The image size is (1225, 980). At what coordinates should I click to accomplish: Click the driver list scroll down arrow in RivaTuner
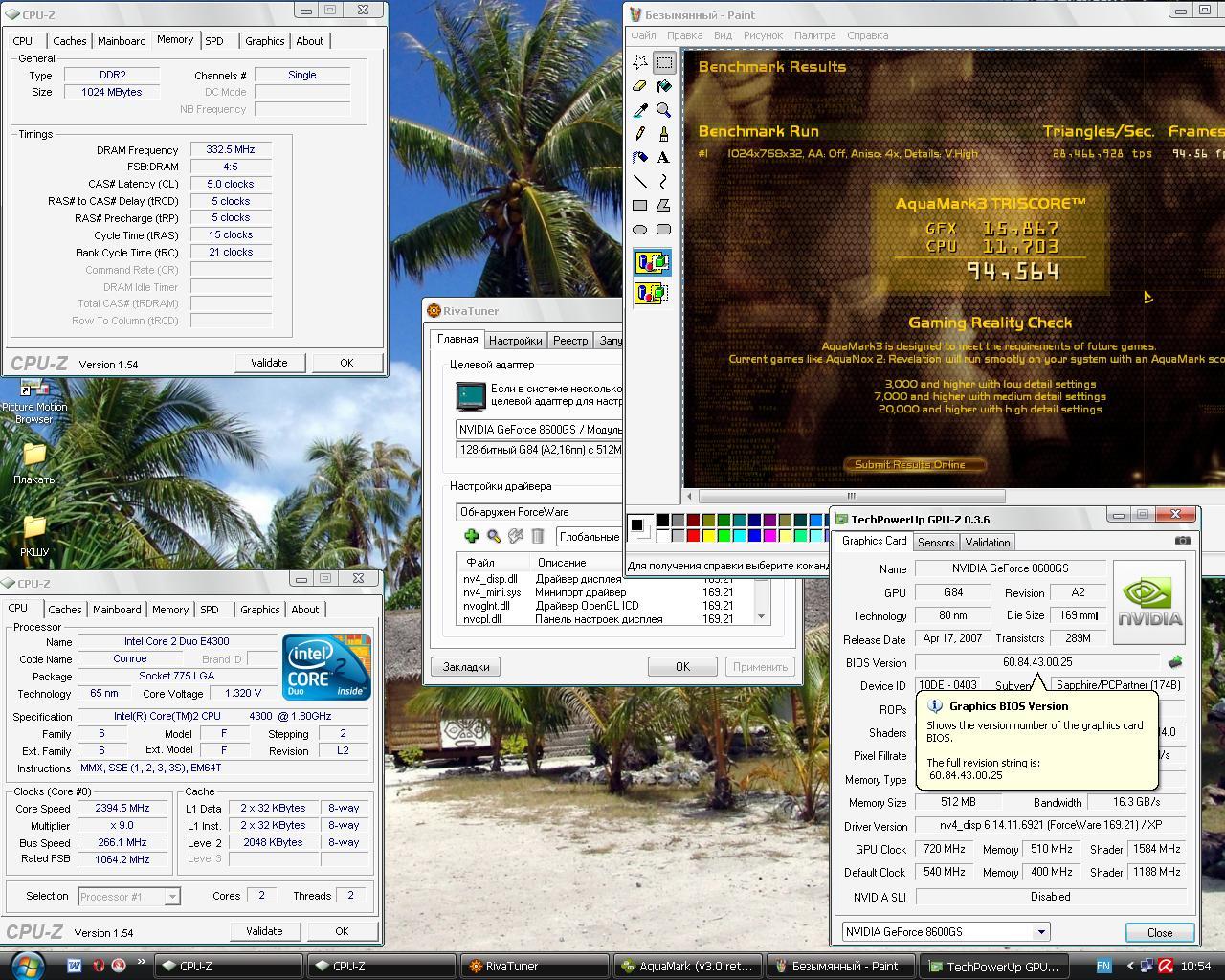coord(762,617)
